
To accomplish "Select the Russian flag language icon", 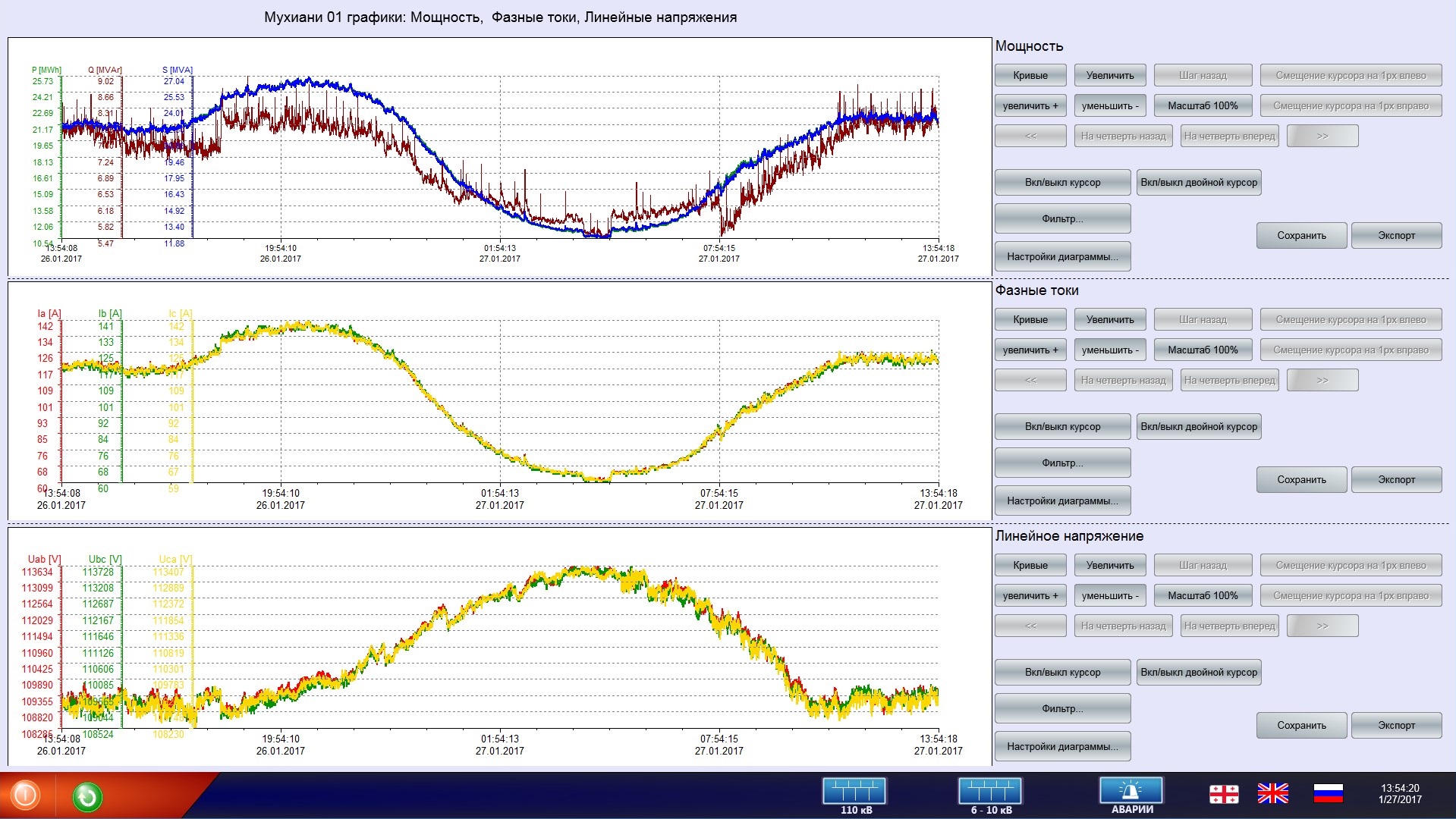I will click(x=1328, y=794).
